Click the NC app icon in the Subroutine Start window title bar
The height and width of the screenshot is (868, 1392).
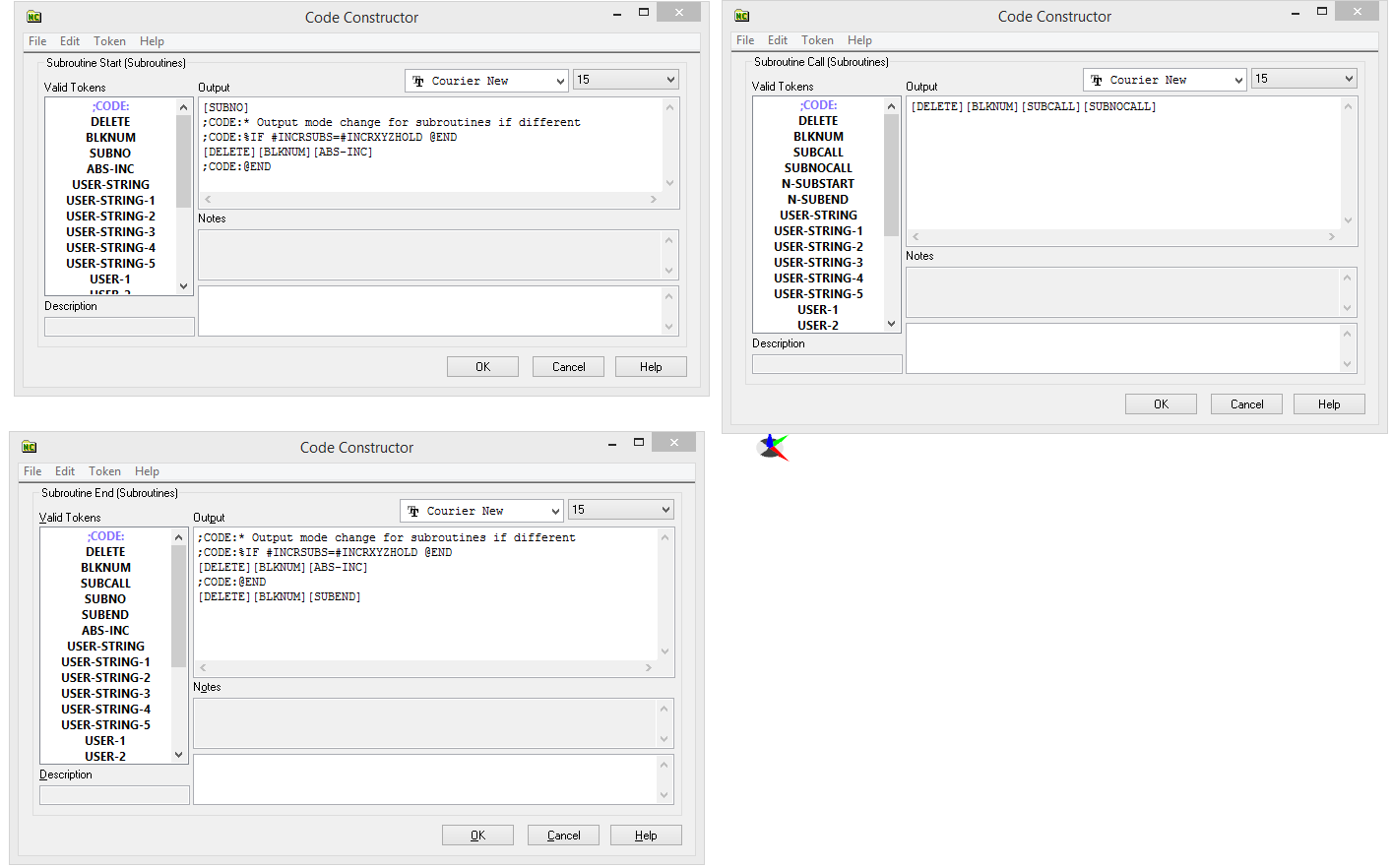(33, 17)
